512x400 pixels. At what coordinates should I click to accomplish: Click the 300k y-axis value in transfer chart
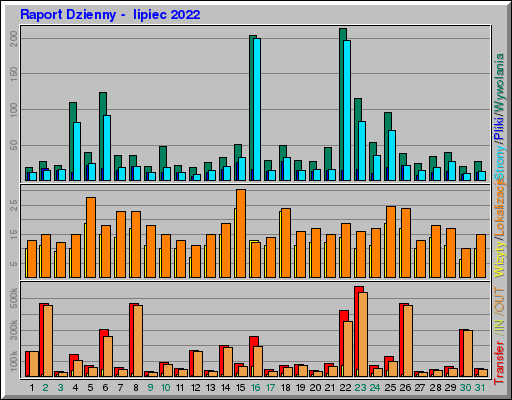[x=13, y=330]
